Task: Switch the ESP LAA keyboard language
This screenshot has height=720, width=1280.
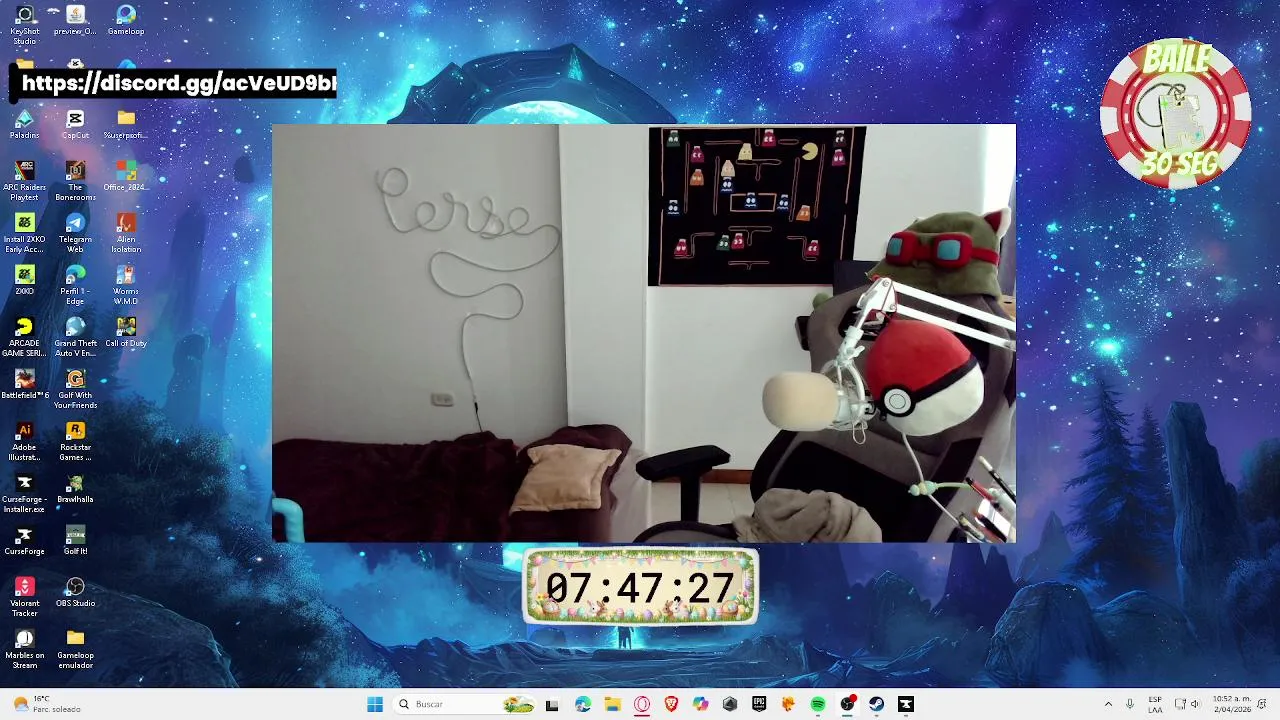Action: [1155, 704]
